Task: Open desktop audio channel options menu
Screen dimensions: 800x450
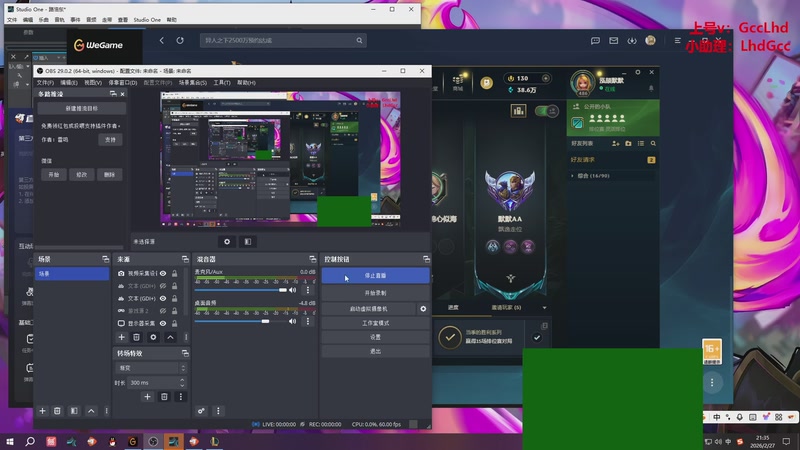Action: pos(307,321)
